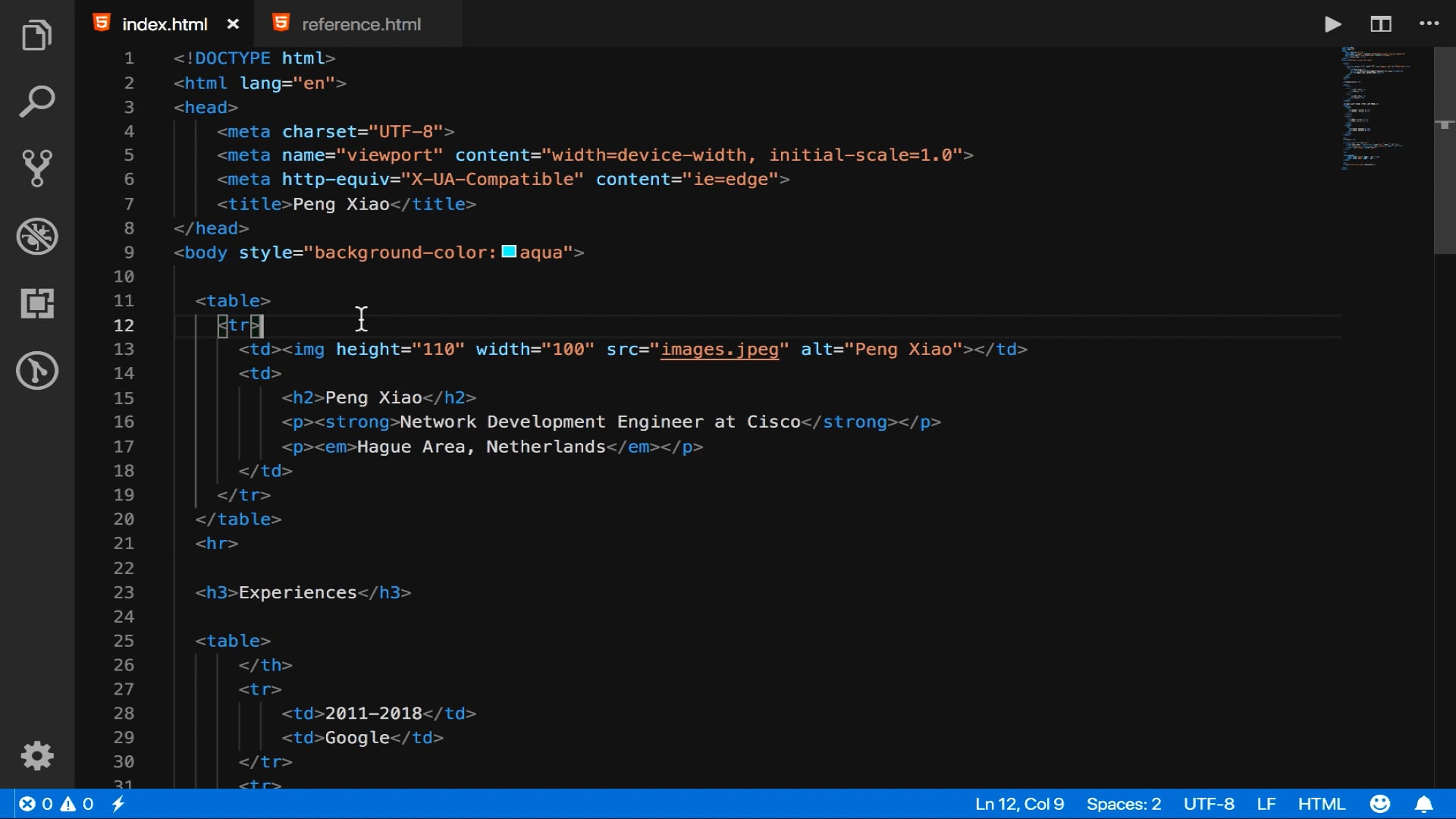Click the clock-like activity bar icon

[36, 371]
